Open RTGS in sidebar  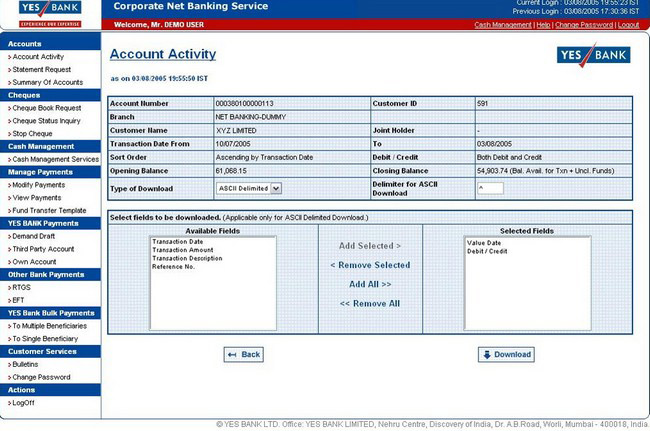[x=22, y=288]
